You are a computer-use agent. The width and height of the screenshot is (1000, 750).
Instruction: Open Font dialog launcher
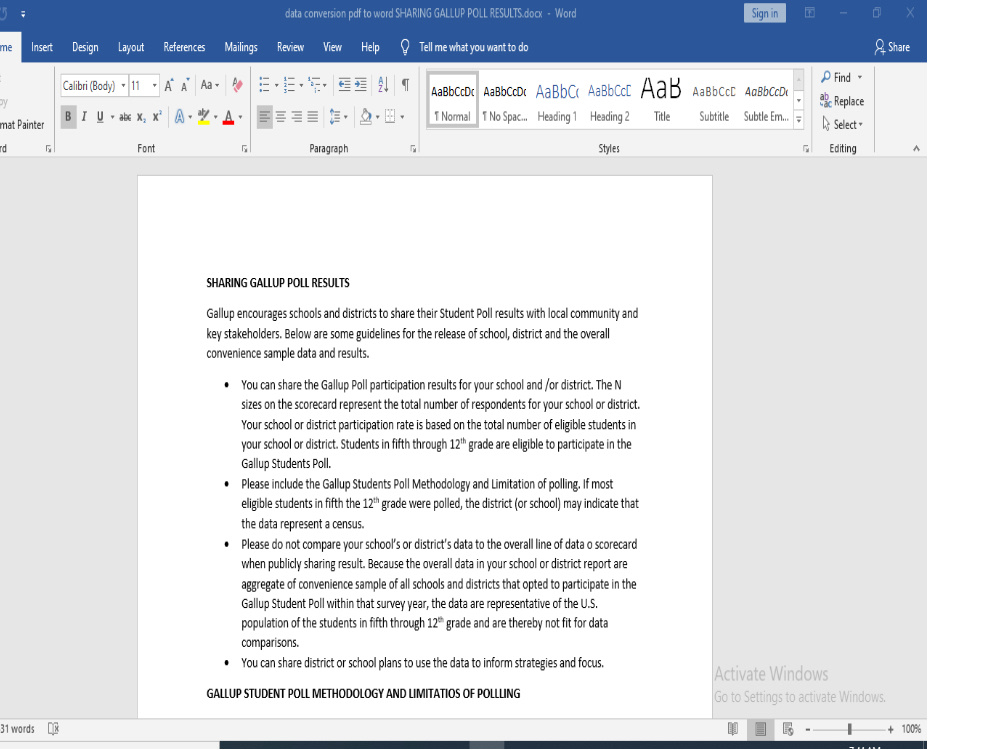[245, 149]
